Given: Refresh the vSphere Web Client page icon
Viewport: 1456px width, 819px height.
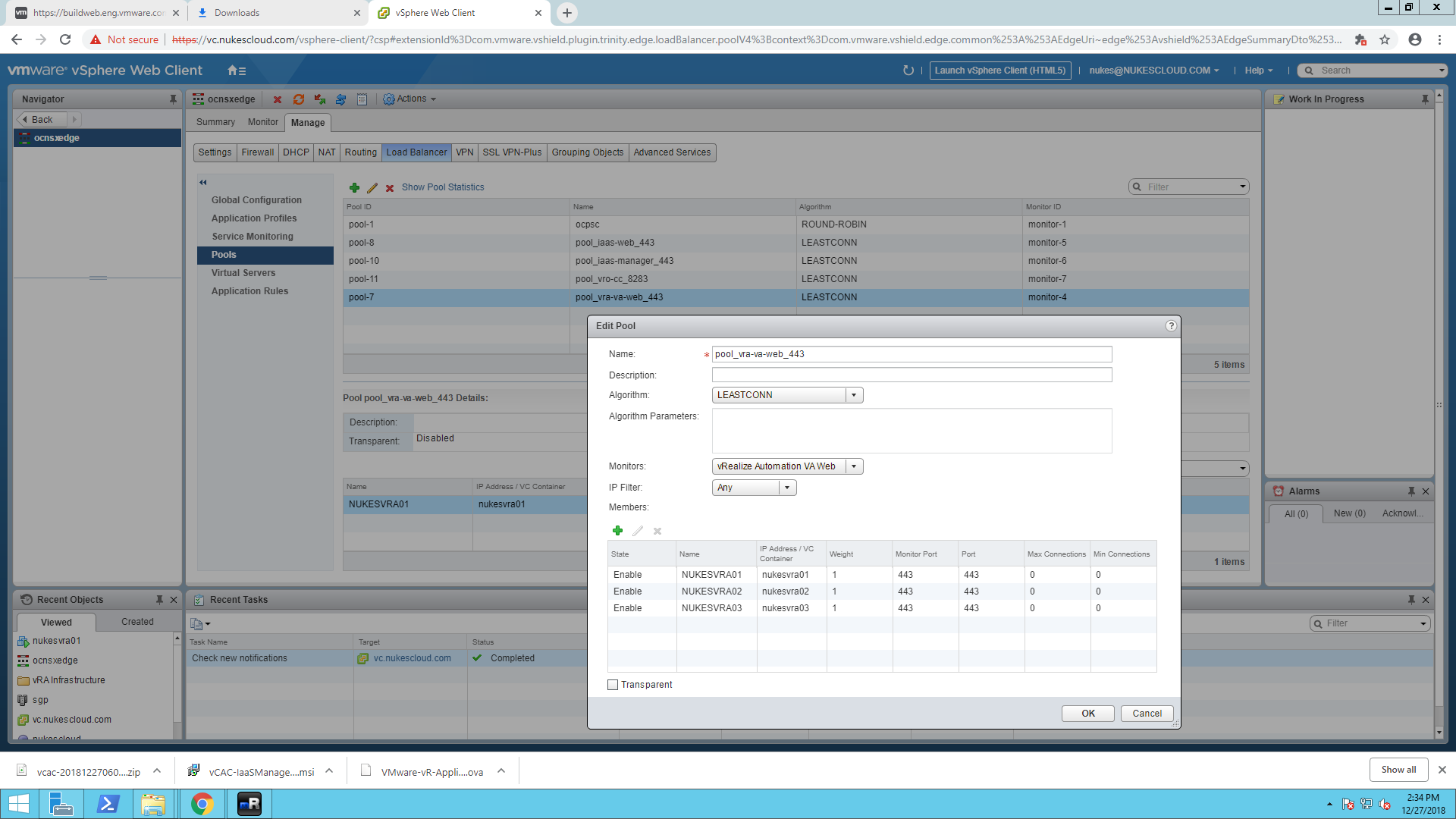Looking at the screenshot, I should 908,71.
